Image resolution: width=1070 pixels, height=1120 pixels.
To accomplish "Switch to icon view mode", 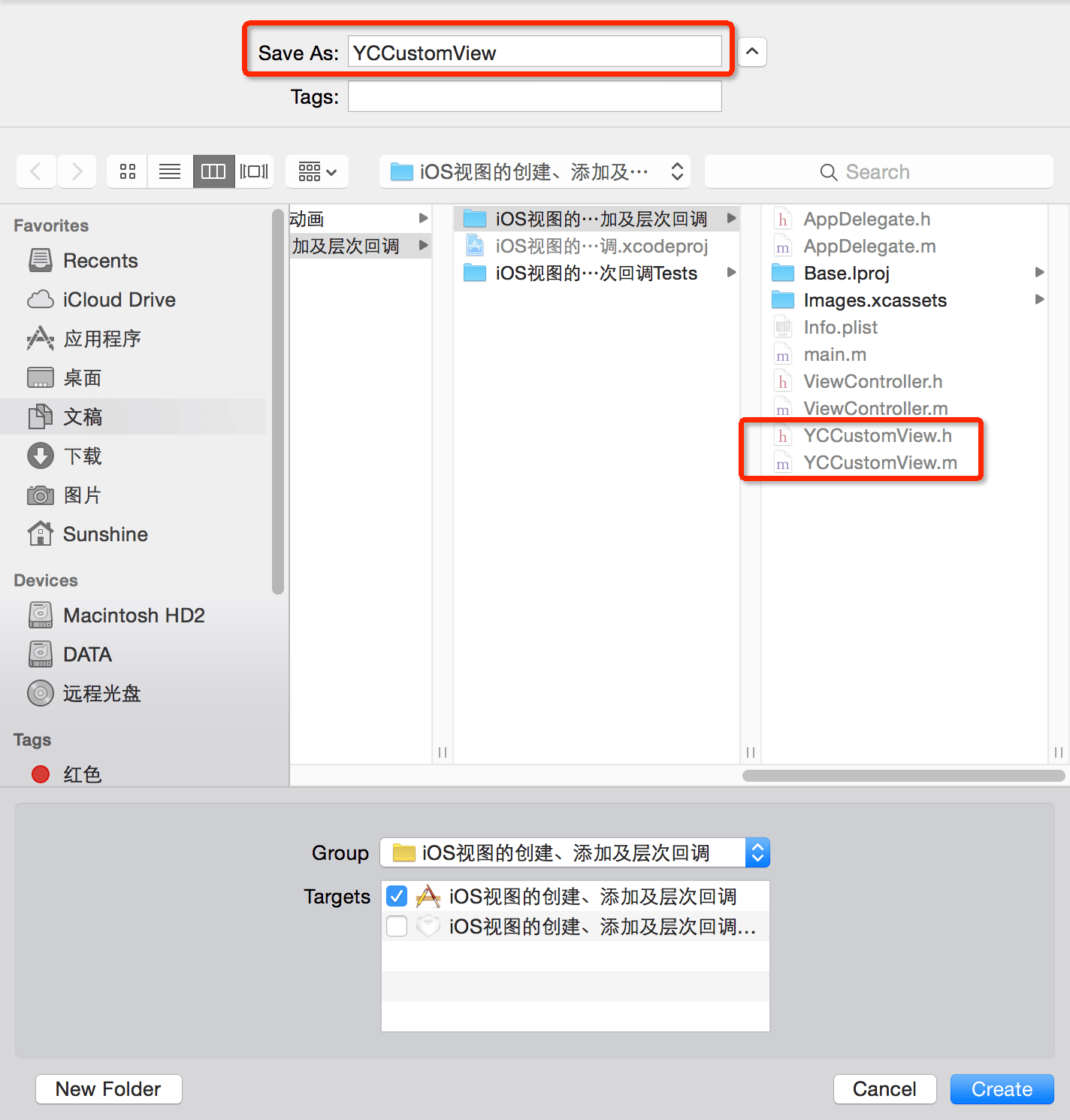I will [x=128, y=171].
